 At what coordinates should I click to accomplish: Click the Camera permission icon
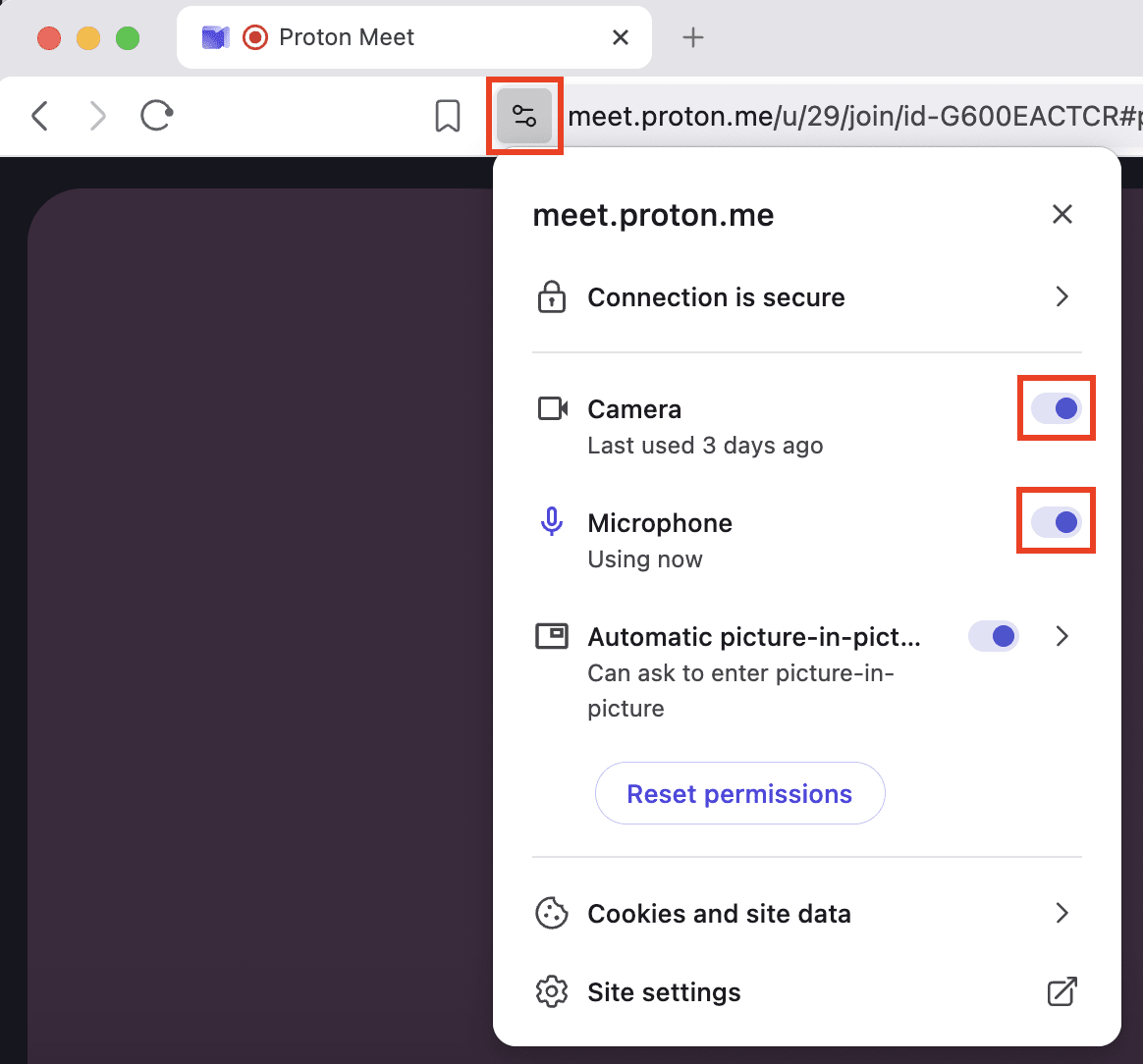pyautogui.click(x=552, y=408)
